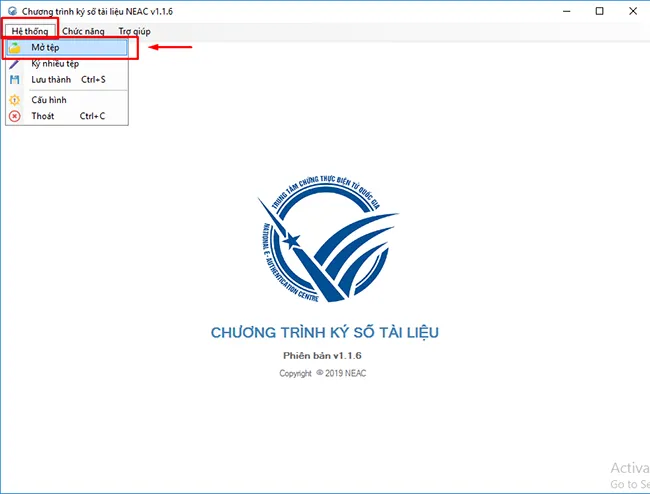Click the Phiên bản v1.1.6 version text
The height and width of the screenshot is (494, 650).
(324, 355)
